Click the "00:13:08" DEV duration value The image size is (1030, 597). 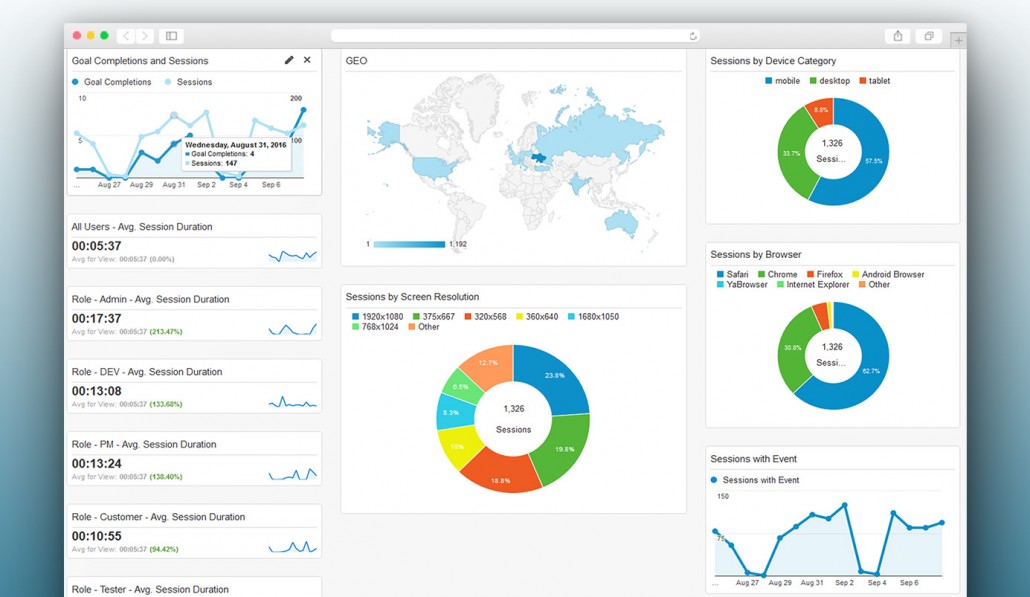point(97,391)
